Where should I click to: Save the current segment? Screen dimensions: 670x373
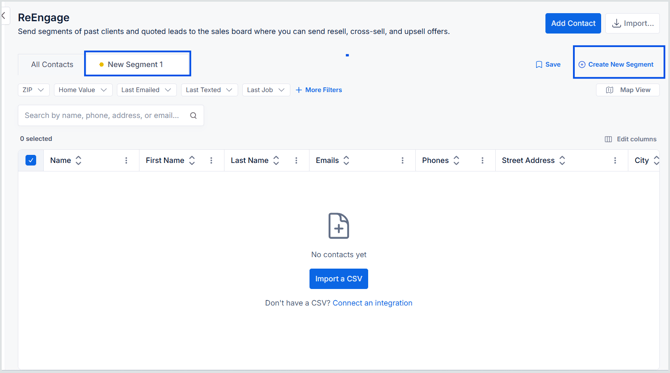[x=548, y=65]
